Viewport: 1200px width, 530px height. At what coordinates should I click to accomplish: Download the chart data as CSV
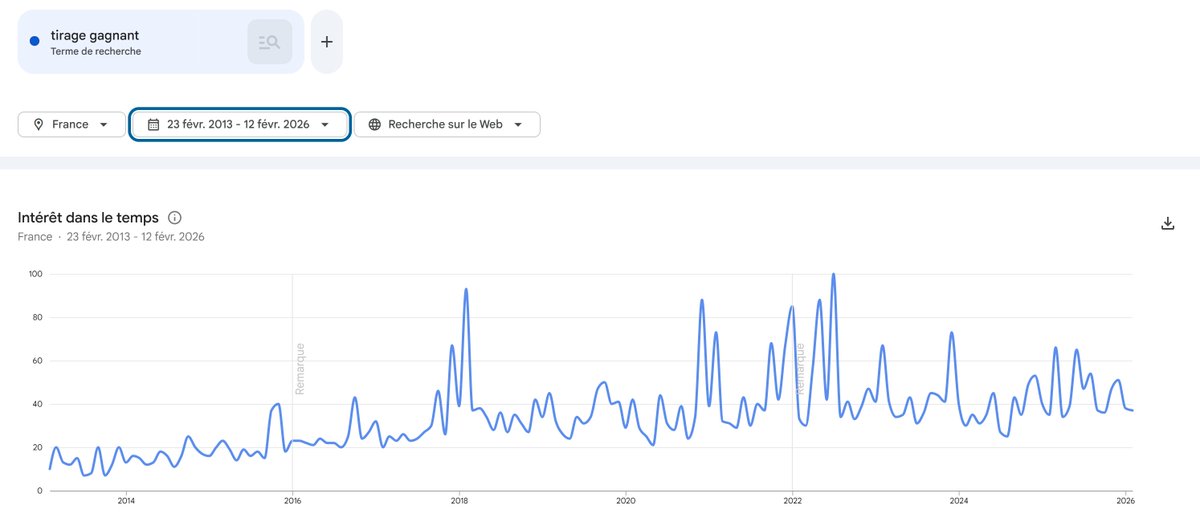pos(1167,223)
